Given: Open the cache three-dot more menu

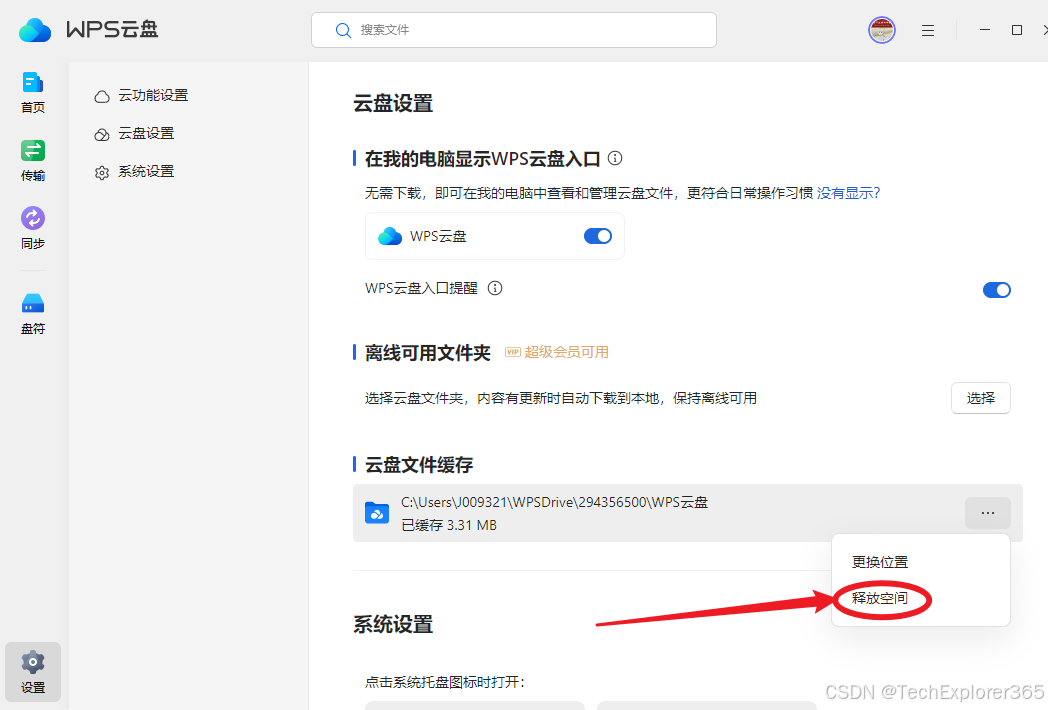Looking at the screenshot, I should 987,513.
